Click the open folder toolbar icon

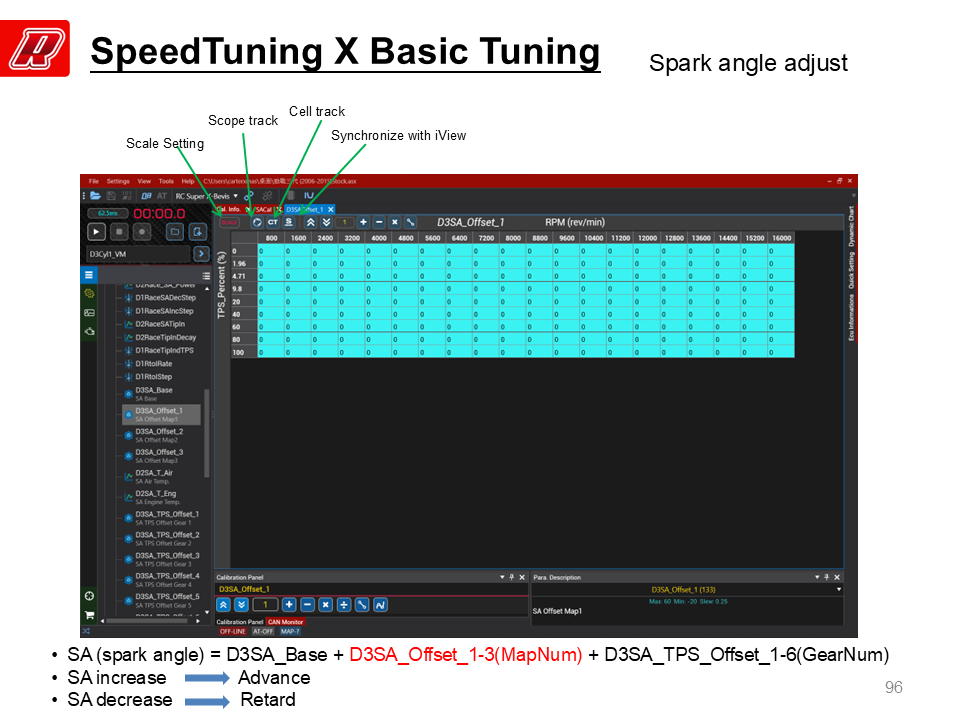(95, 196)
